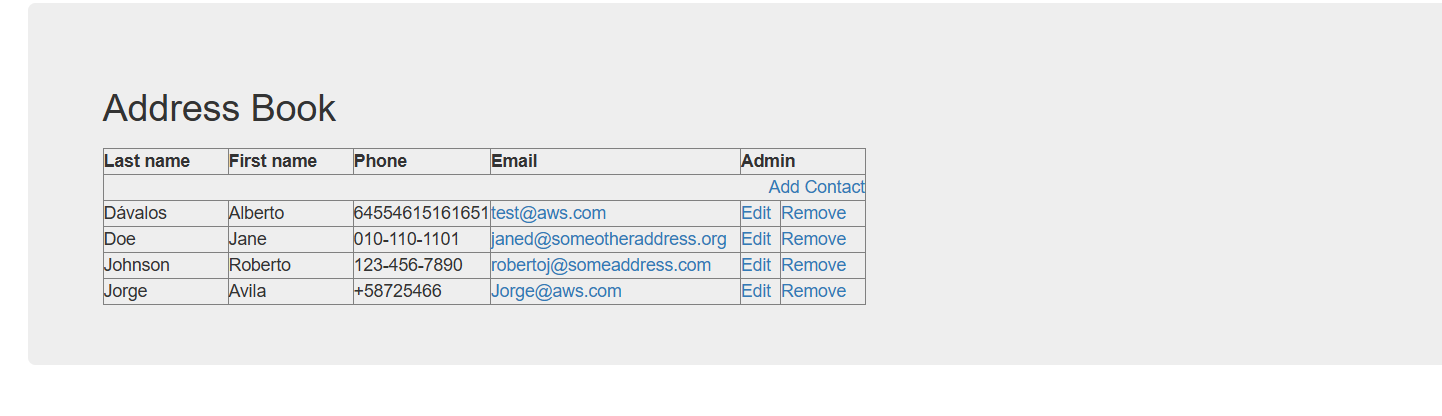The width and height of the screenshot is (1442, 416).
Task: Remove the Johnson contact
Action: pos(813,265)
